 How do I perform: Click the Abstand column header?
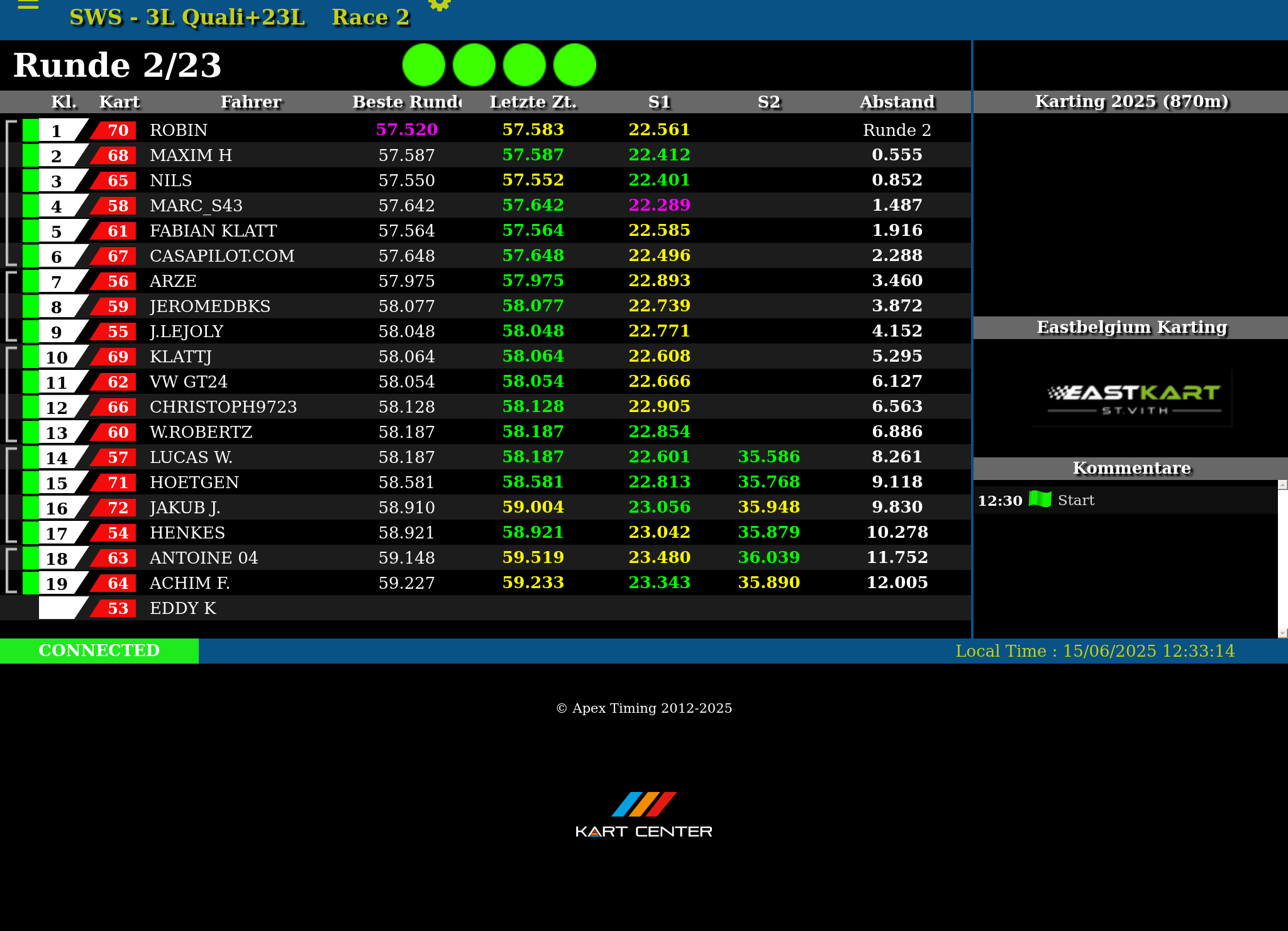897,102
